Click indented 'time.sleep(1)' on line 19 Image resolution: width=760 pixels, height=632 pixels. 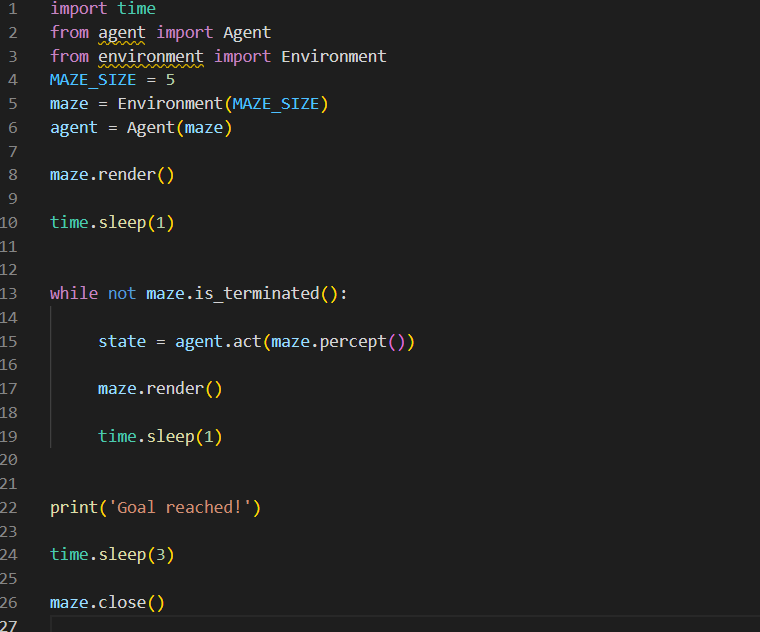[x=160, y=437]
